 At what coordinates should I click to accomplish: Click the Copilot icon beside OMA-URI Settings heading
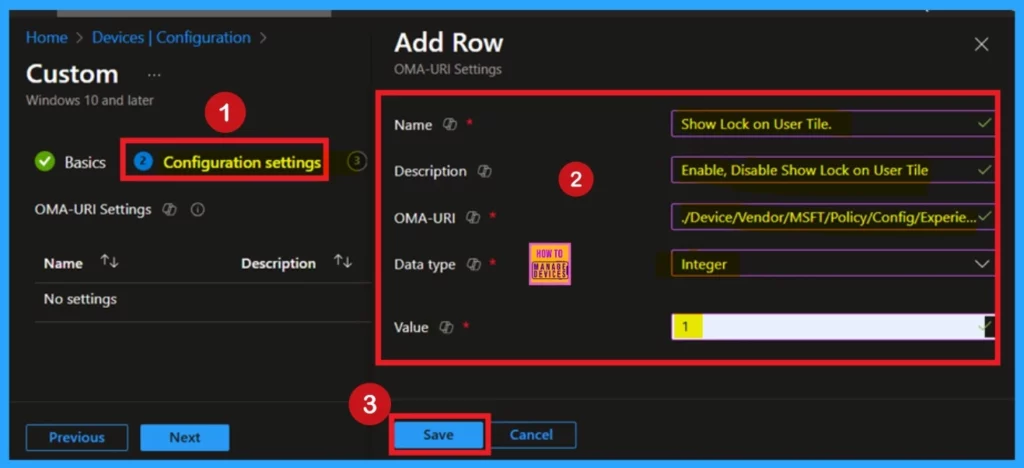coord(169,210)
